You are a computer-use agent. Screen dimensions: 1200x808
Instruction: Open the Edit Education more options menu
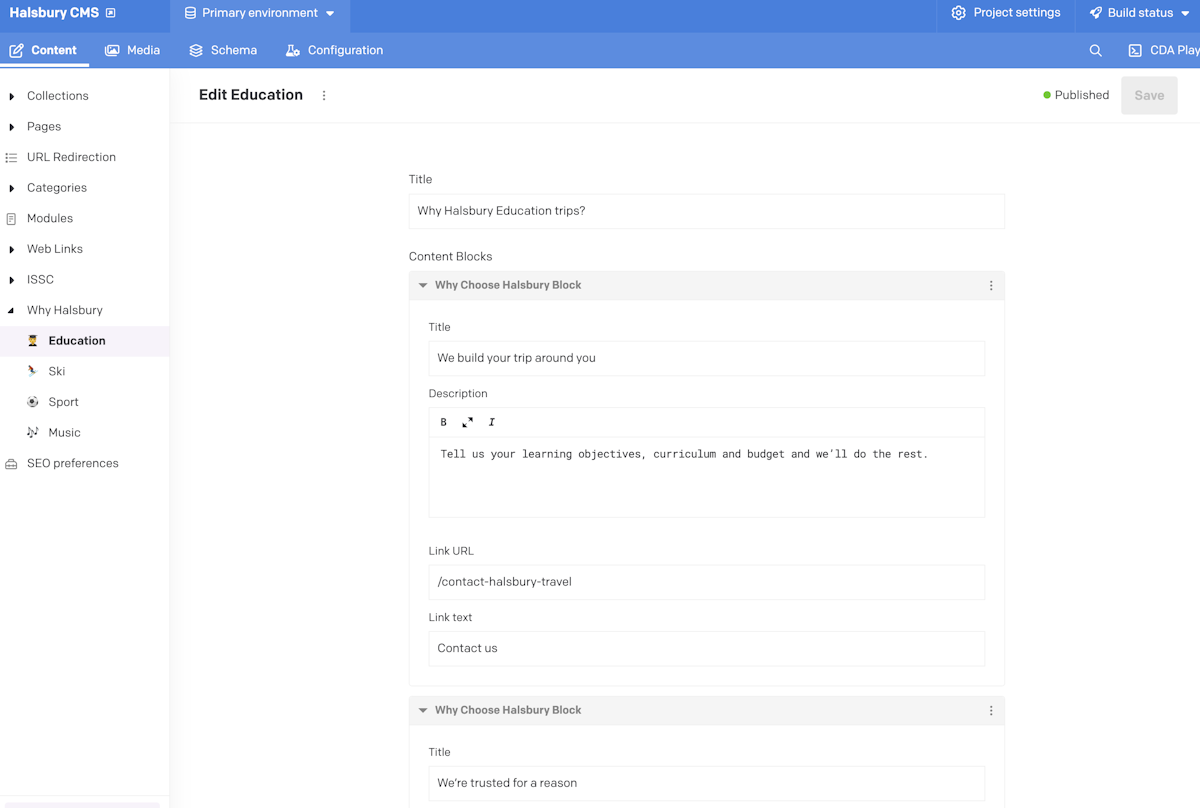coord(324,96)
